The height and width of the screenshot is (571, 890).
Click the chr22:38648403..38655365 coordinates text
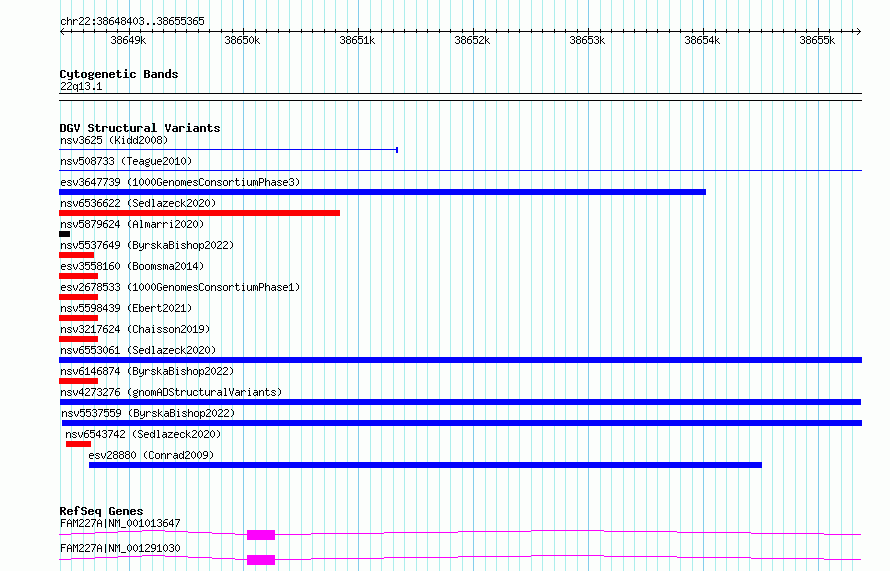(x=132, y=22)
